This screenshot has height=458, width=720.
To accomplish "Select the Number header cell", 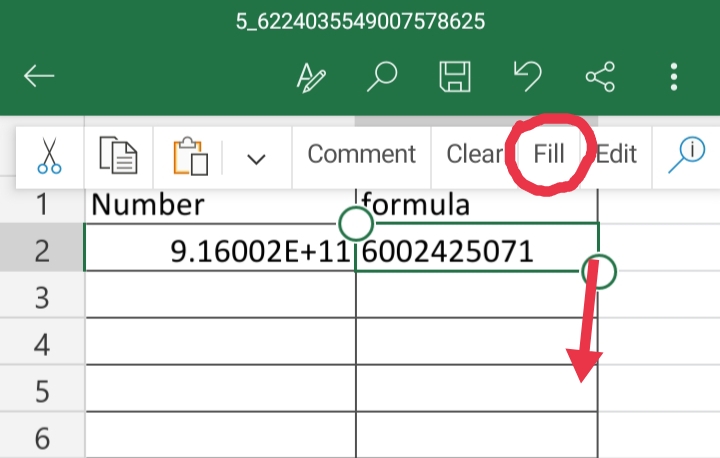I will tap(220, 205).
